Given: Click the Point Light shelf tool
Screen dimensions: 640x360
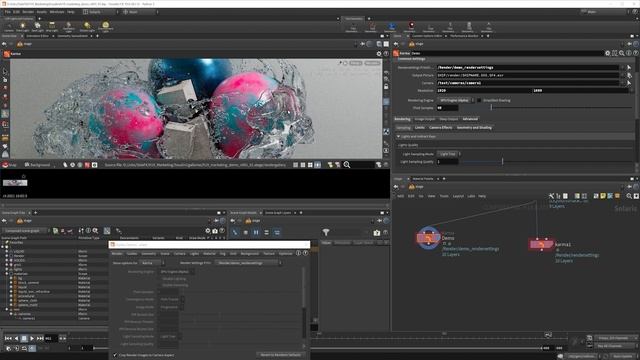Looking at the screenshot, I should tap(22, 27).
